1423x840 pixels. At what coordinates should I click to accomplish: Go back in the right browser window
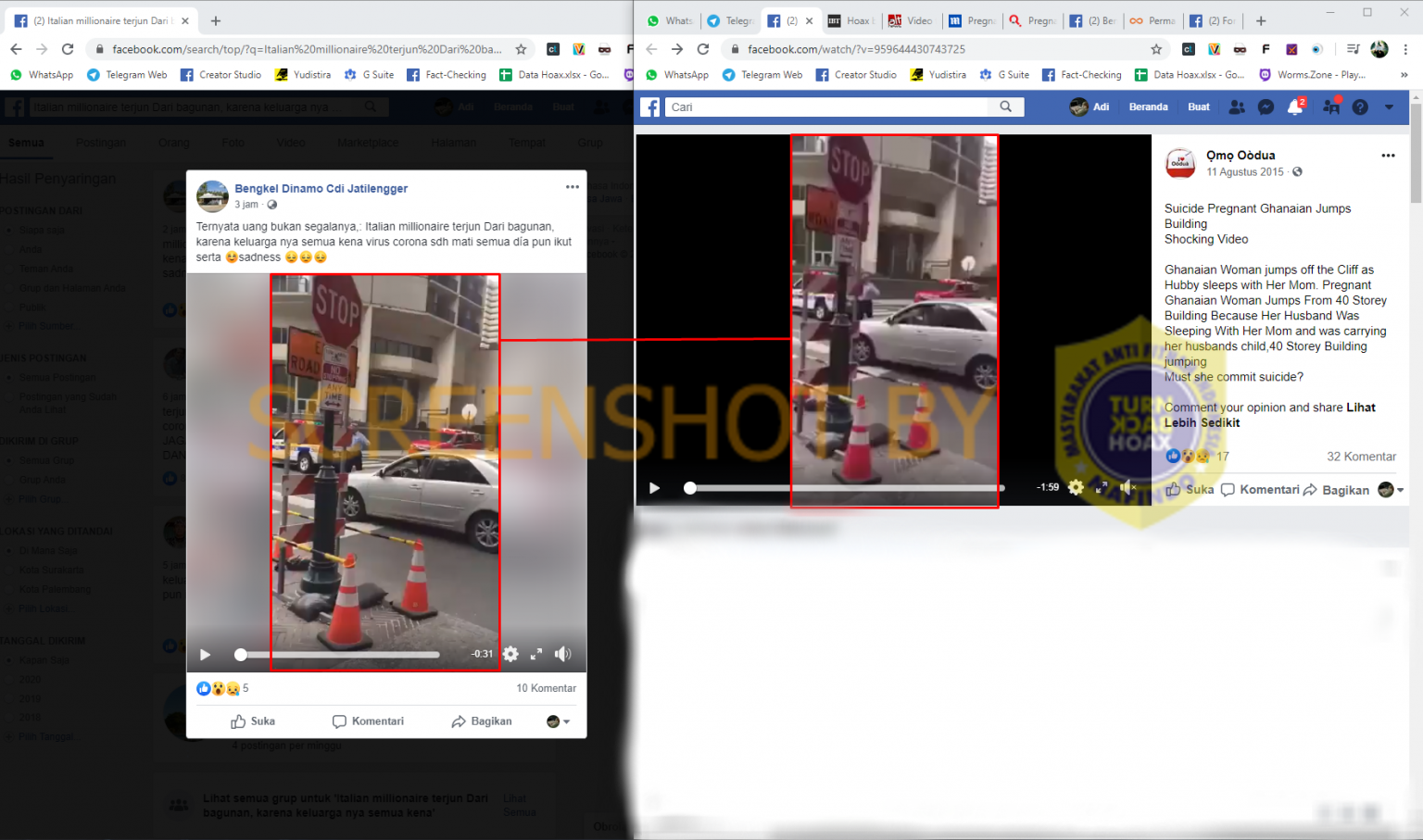[x=651, y=49]
